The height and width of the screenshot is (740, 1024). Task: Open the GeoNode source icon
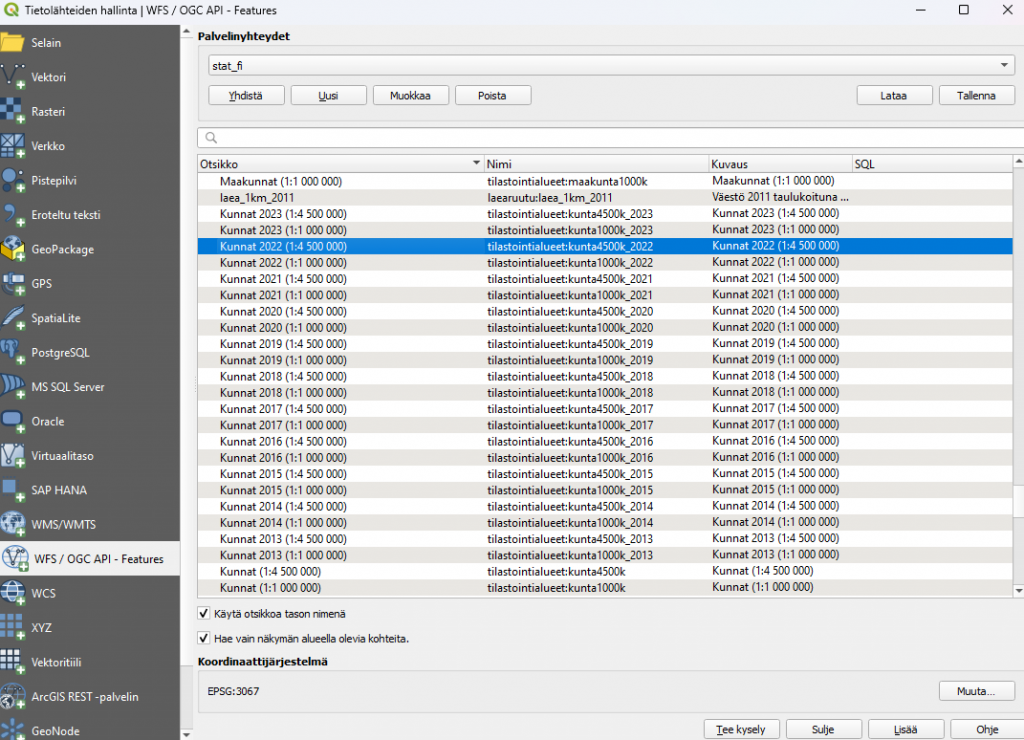(x=12, y=730)
